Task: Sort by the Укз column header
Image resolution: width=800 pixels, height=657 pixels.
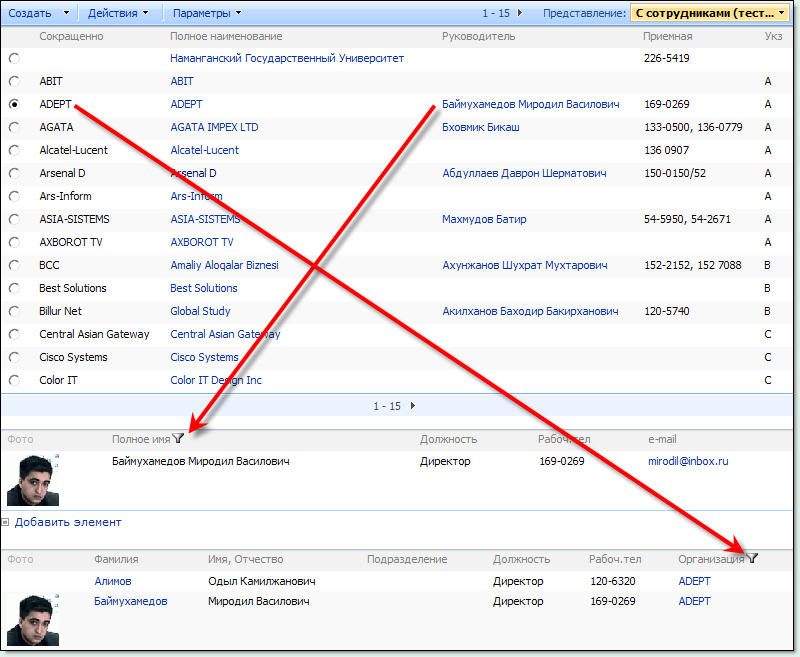Action: (773, 36)
